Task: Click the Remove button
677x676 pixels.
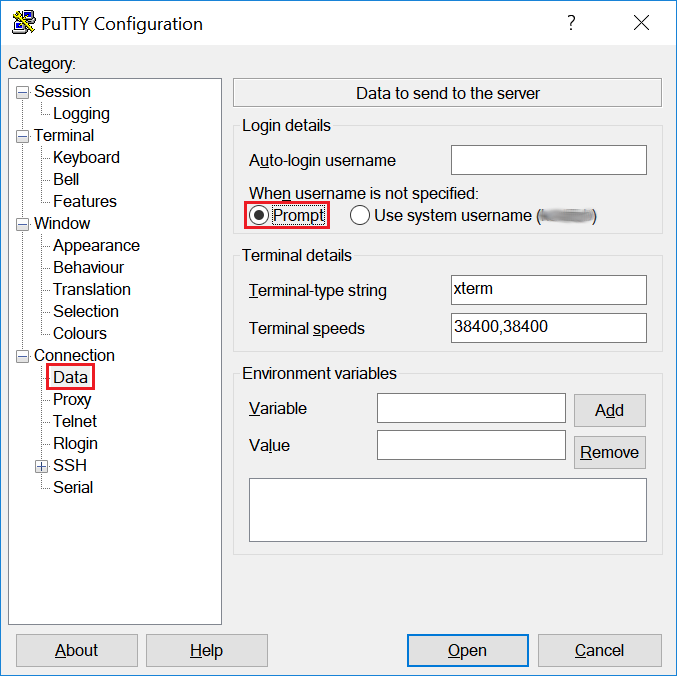Action: [x=609, y=452]
